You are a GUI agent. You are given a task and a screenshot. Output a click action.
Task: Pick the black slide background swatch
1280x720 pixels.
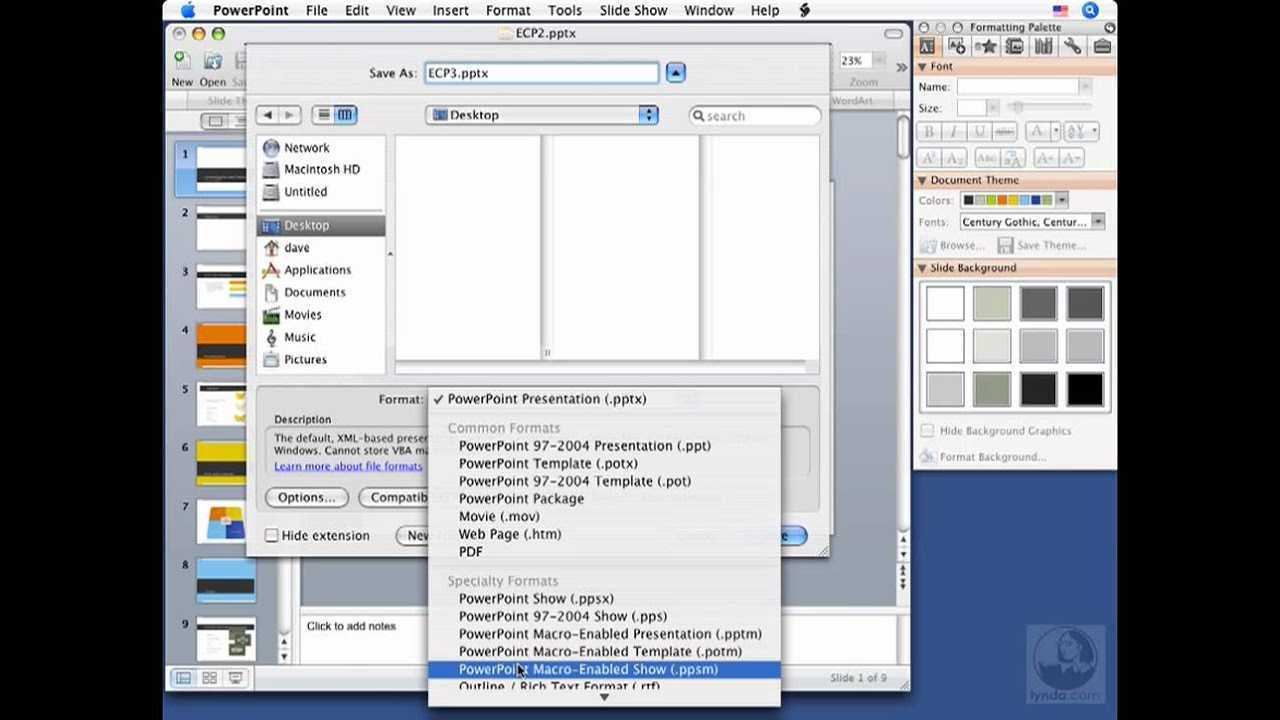pyautogui.click(x=1084, y=389)
